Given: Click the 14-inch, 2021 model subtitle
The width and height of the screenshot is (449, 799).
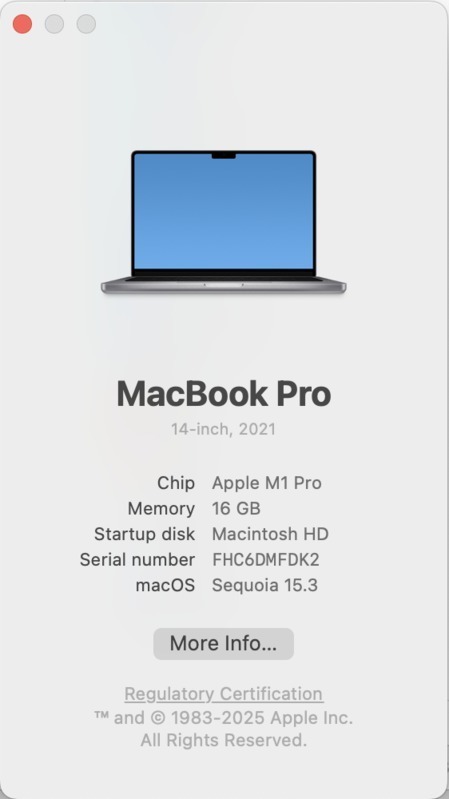Looking at the screenshot, I should [x=223, y=429].
